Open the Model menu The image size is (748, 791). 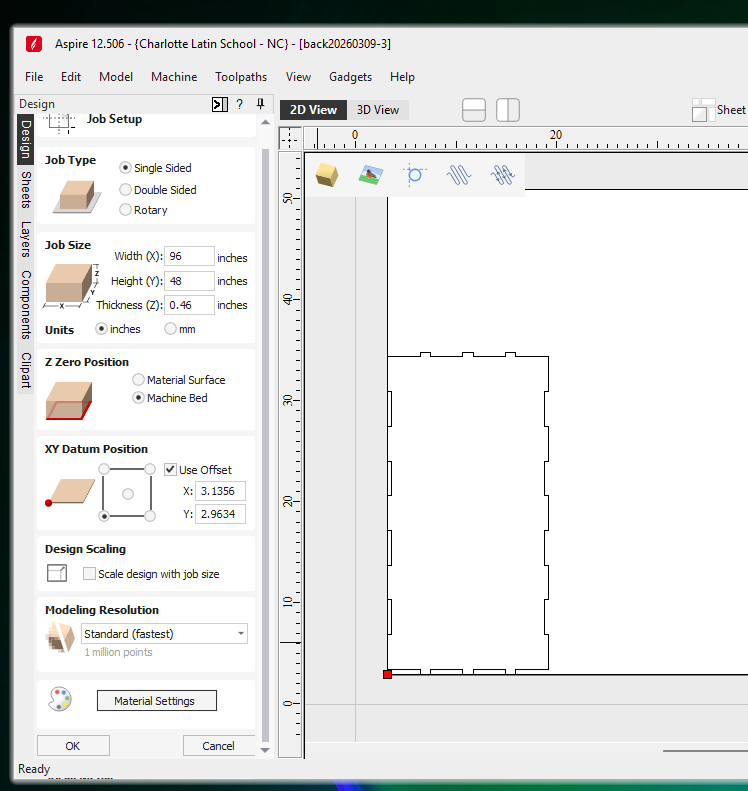[116, 77]
